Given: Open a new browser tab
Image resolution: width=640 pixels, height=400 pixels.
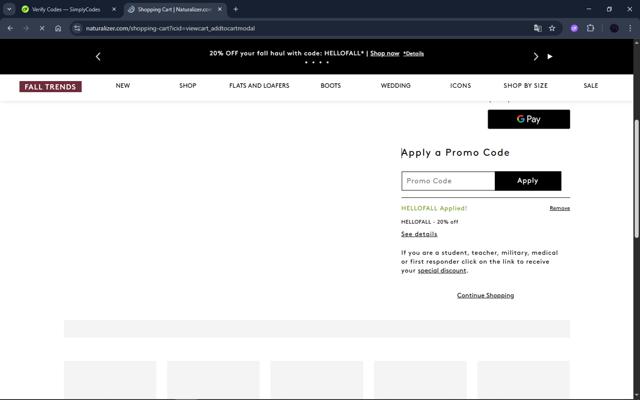Looking at the screenshot, I should 236,9.
